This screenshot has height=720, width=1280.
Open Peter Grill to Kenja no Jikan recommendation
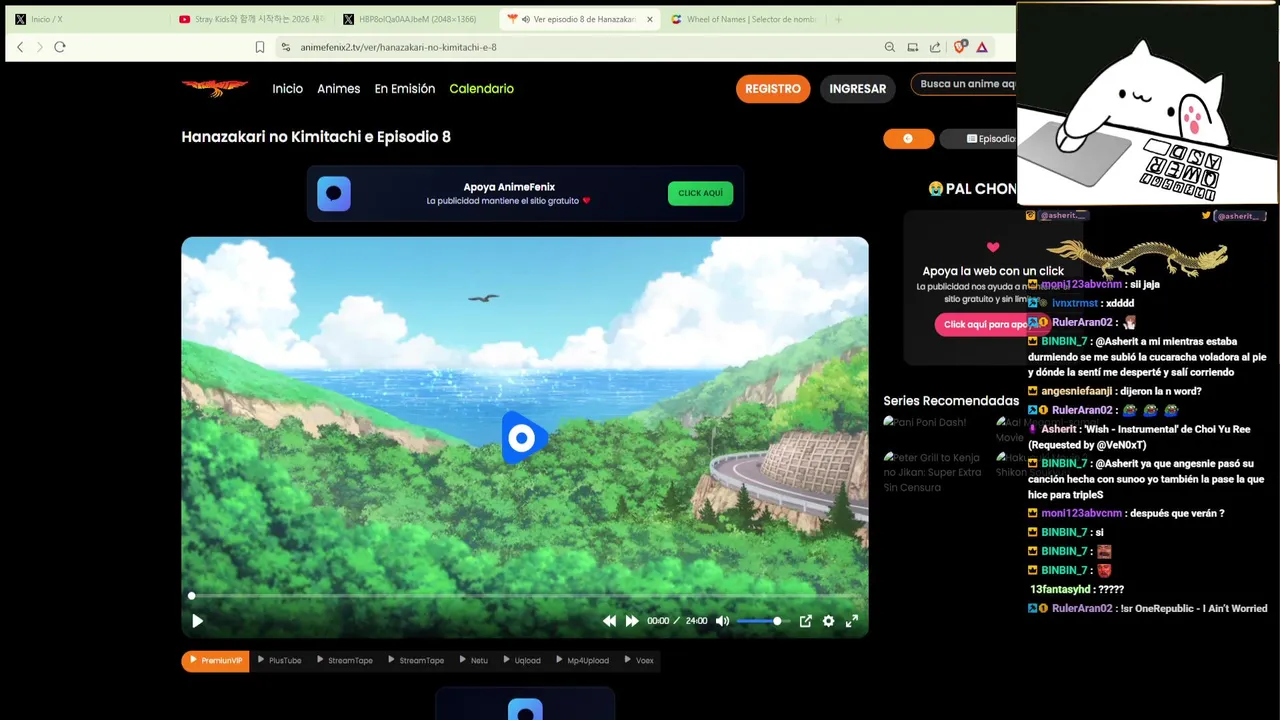pos(932,472)
